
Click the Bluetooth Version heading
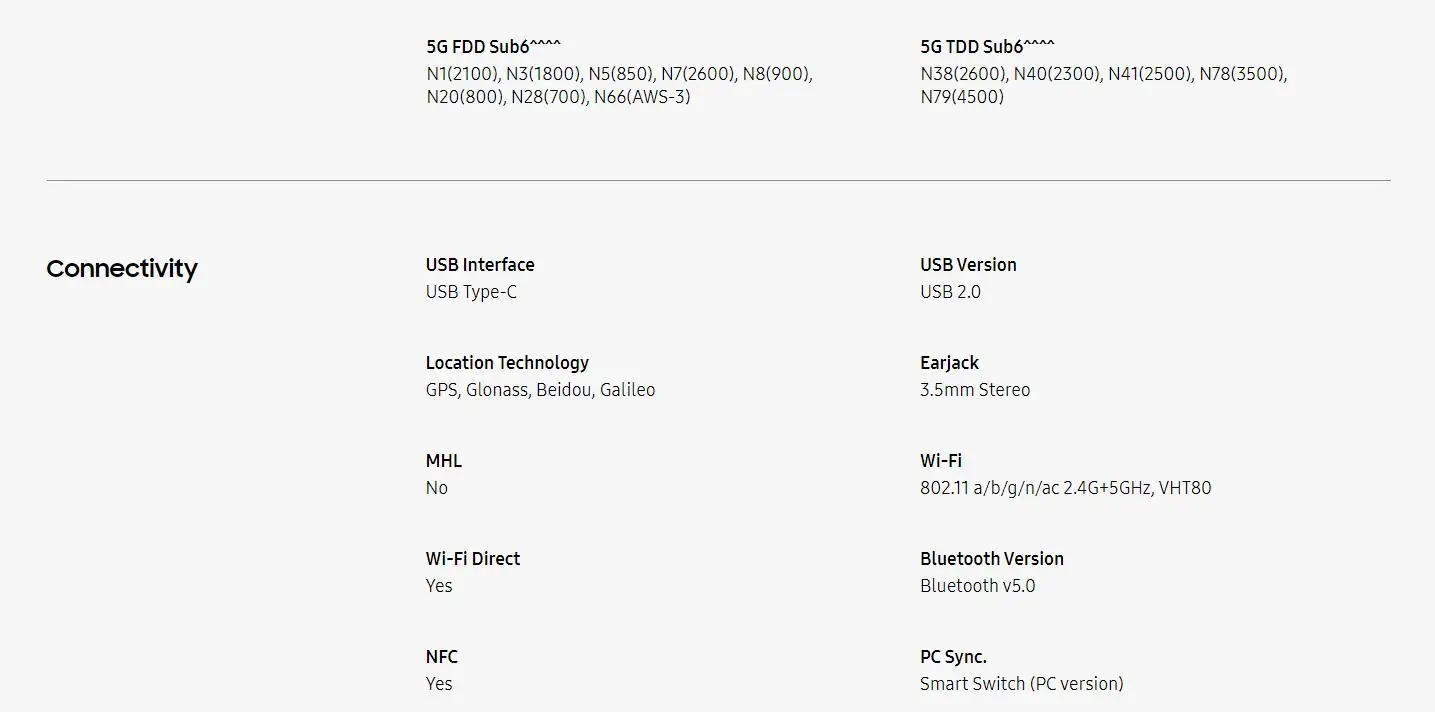tap(992, 559)
